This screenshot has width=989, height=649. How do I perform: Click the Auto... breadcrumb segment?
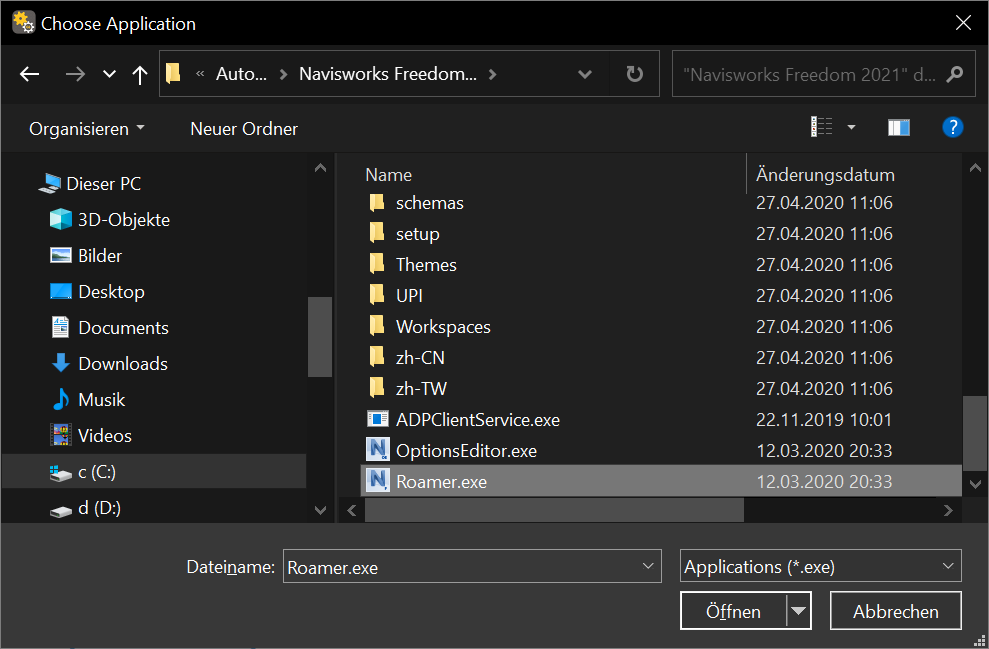click(x=241, y=74)
